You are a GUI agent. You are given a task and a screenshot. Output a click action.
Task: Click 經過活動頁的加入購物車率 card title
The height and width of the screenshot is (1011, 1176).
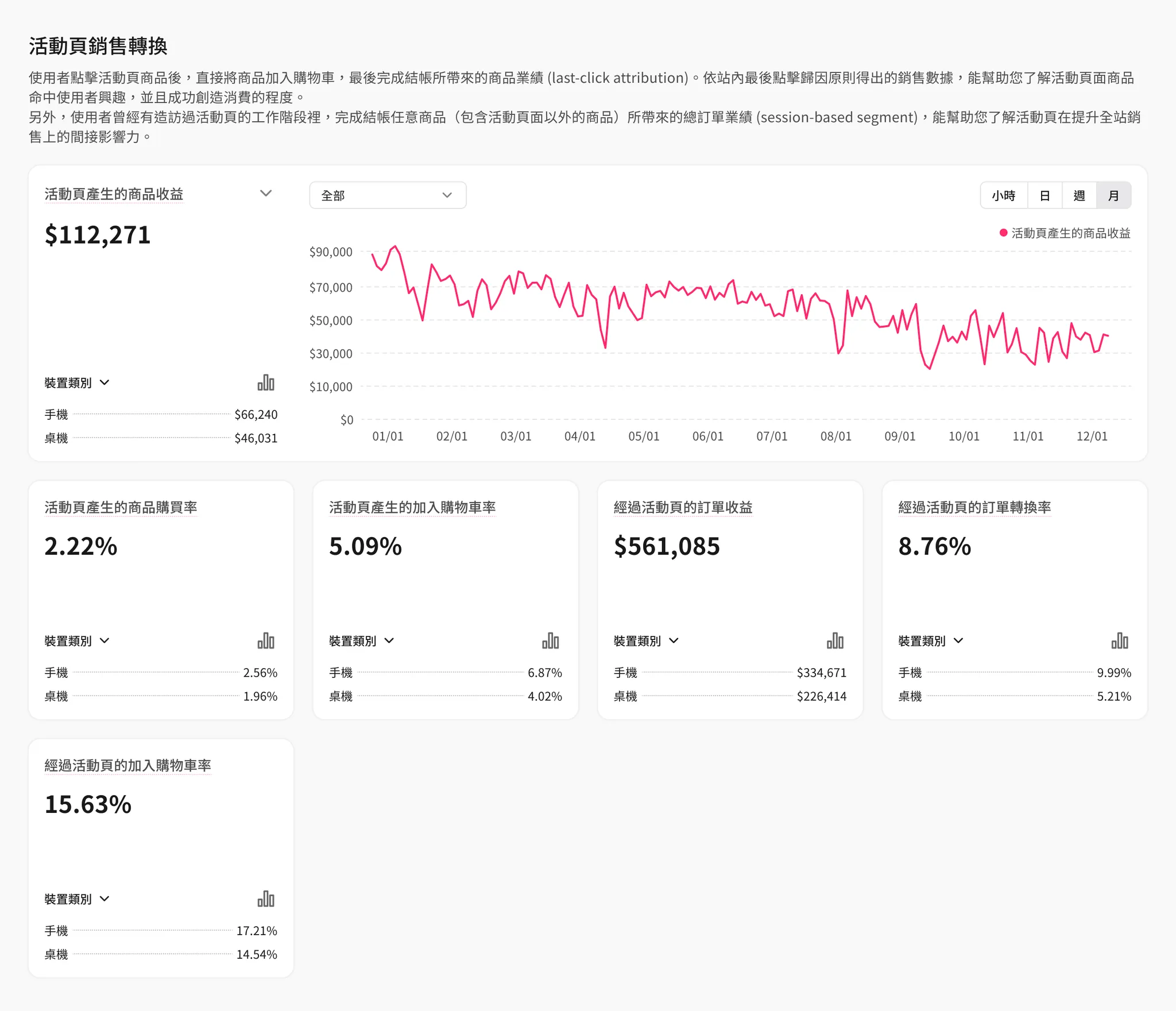(127, 765)
